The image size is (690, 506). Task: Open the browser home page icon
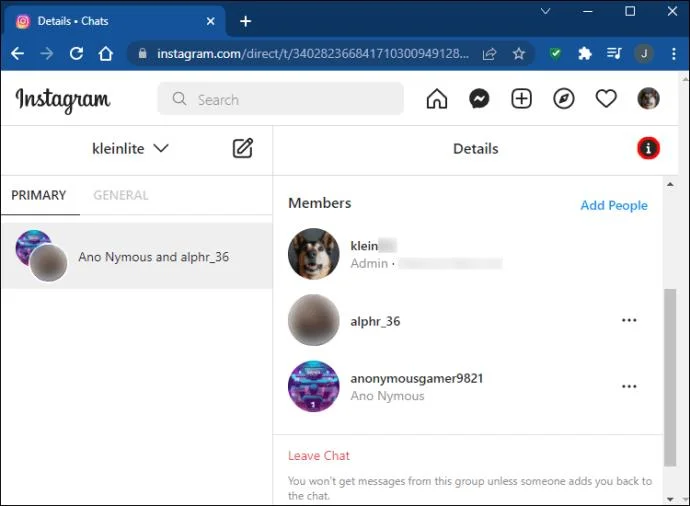pos(106,54)
